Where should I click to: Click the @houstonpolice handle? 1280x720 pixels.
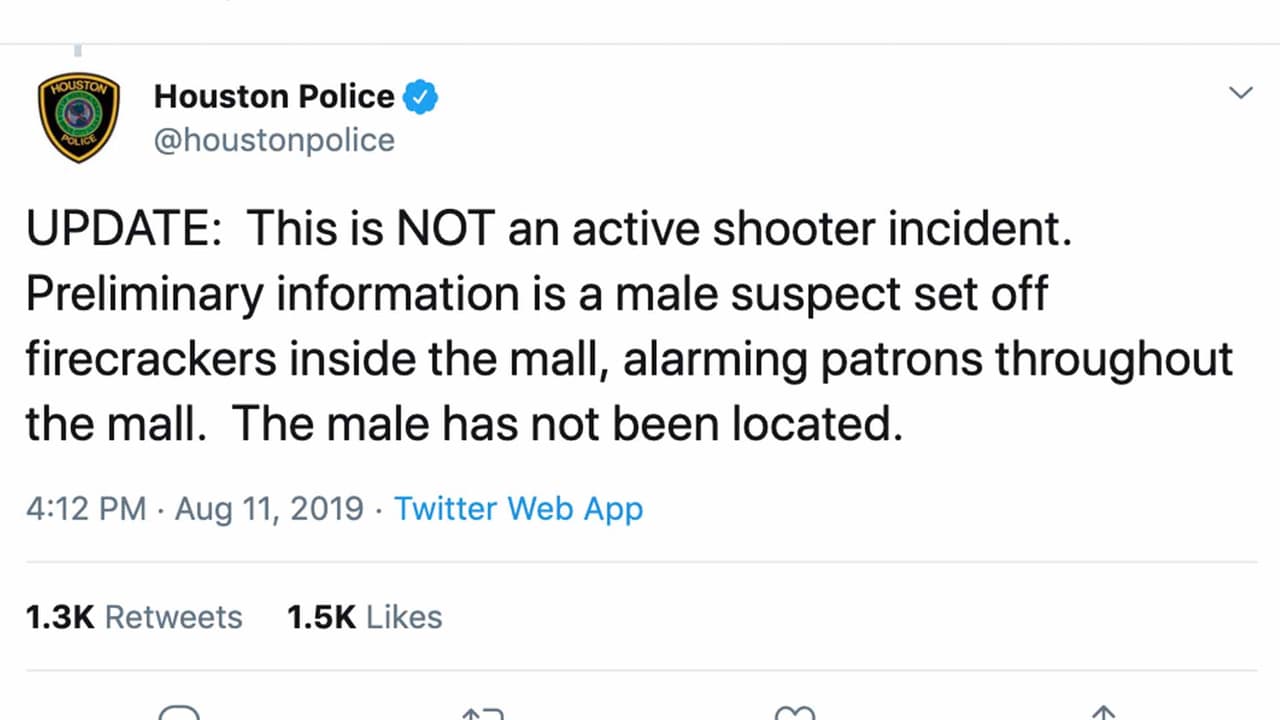point(274,140)
